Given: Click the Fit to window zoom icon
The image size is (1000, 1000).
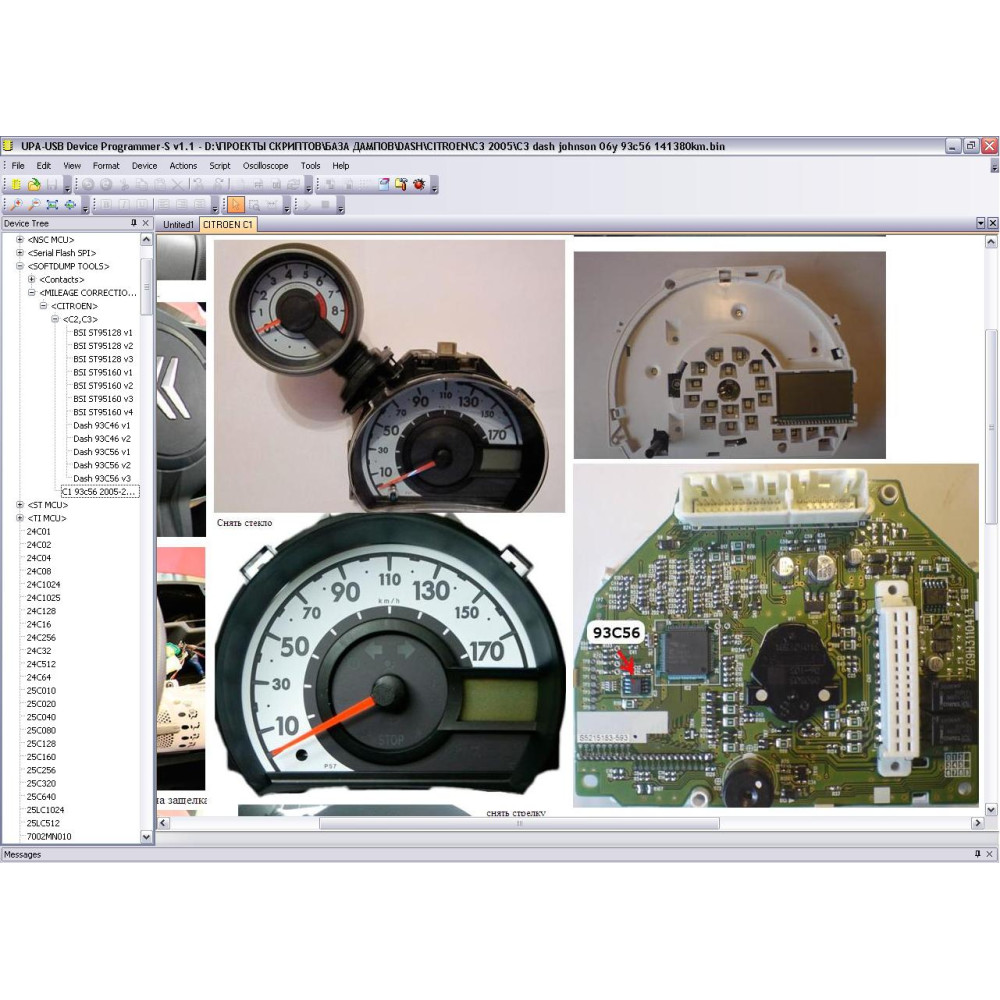Looking at the screenshot, I should click(52, 205).
